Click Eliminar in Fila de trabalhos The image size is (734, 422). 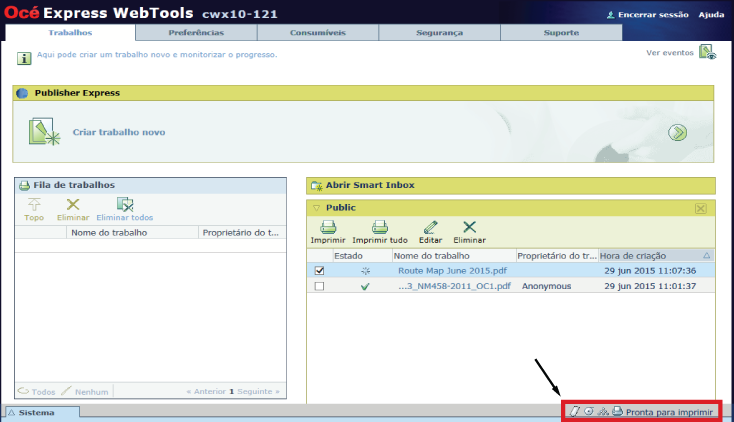tap(73, 209)
